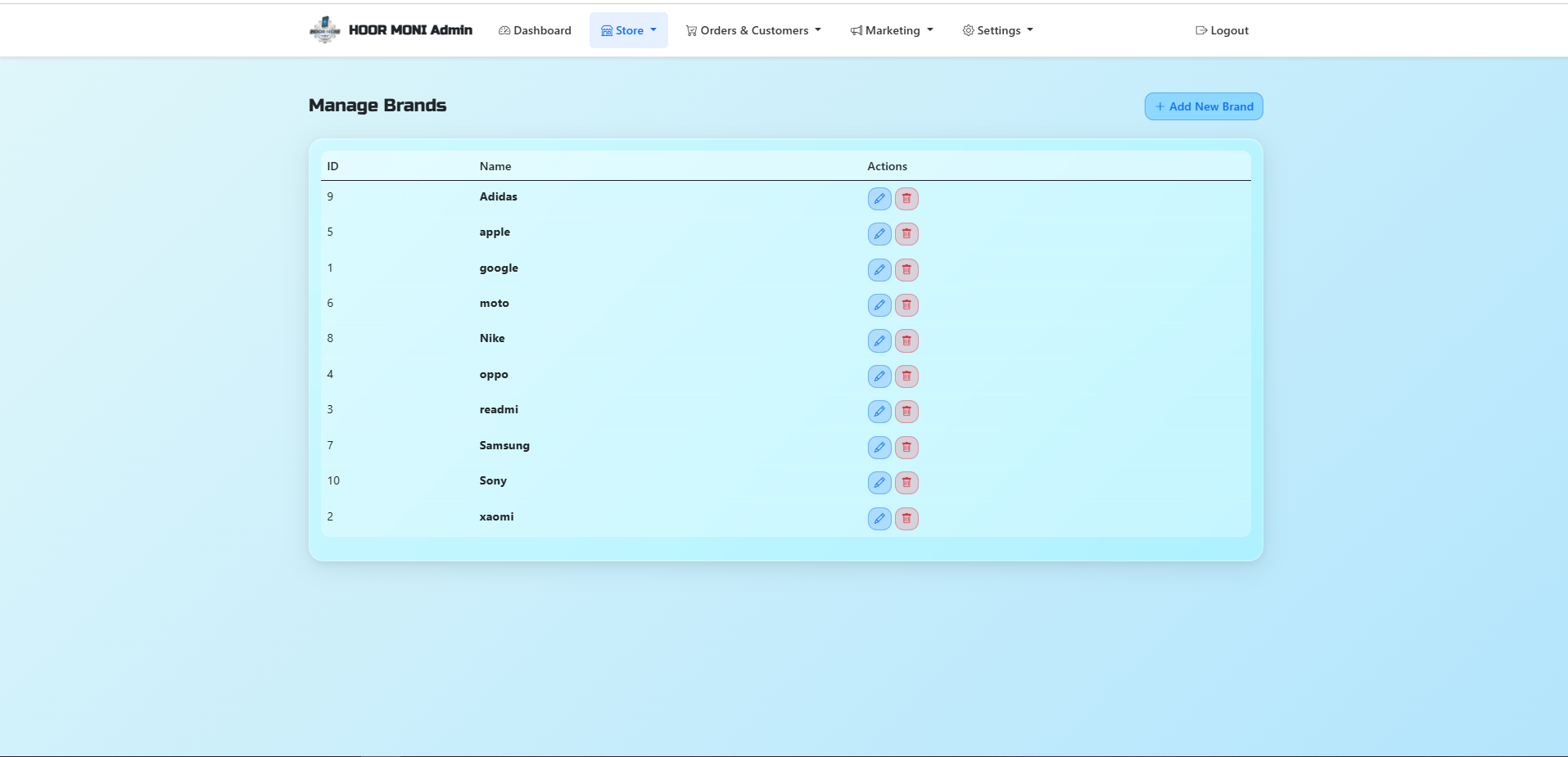Delete the Samsung brand
The width and height of the screenshot is (1568, 757).
pyautogui.click(x=906, y=448)
